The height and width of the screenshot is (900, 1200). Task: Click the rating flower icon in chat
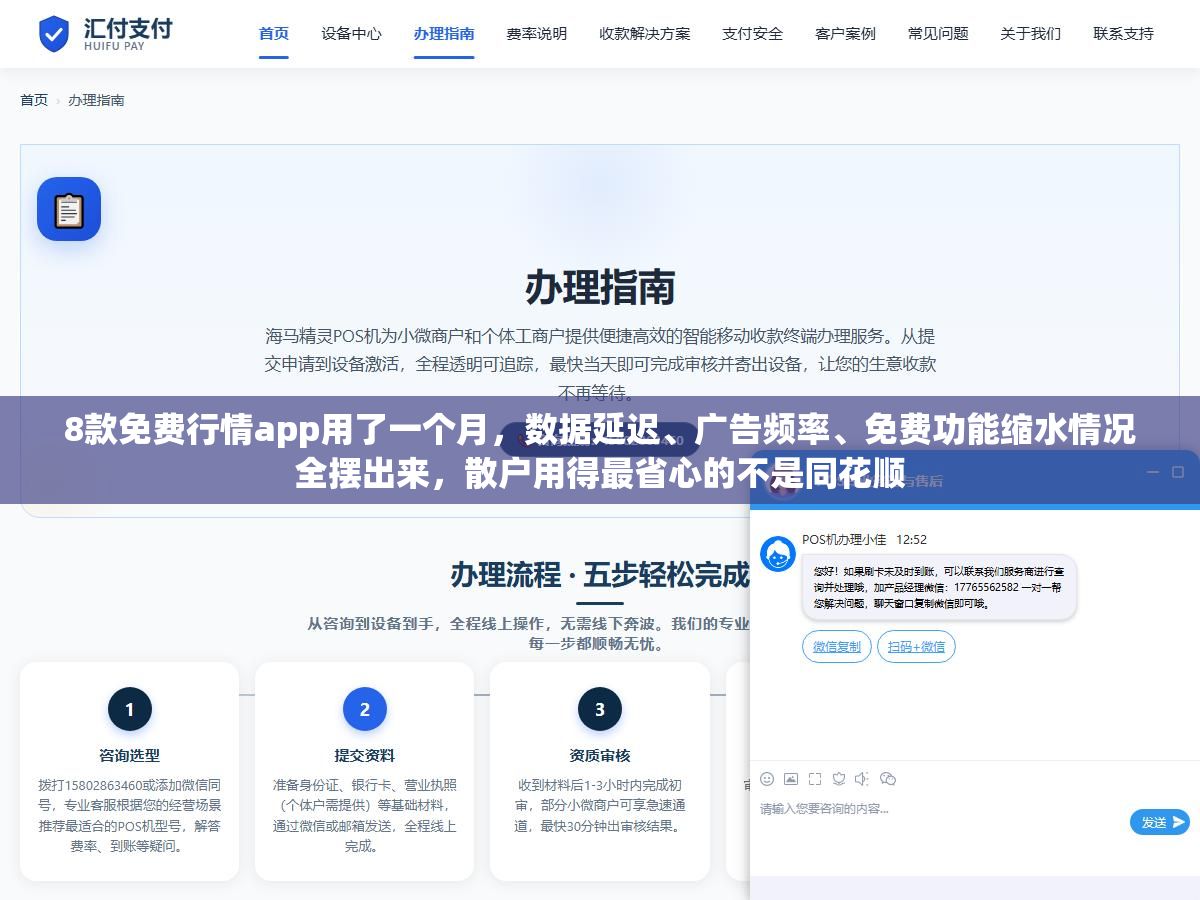click(x=839, y=779)
